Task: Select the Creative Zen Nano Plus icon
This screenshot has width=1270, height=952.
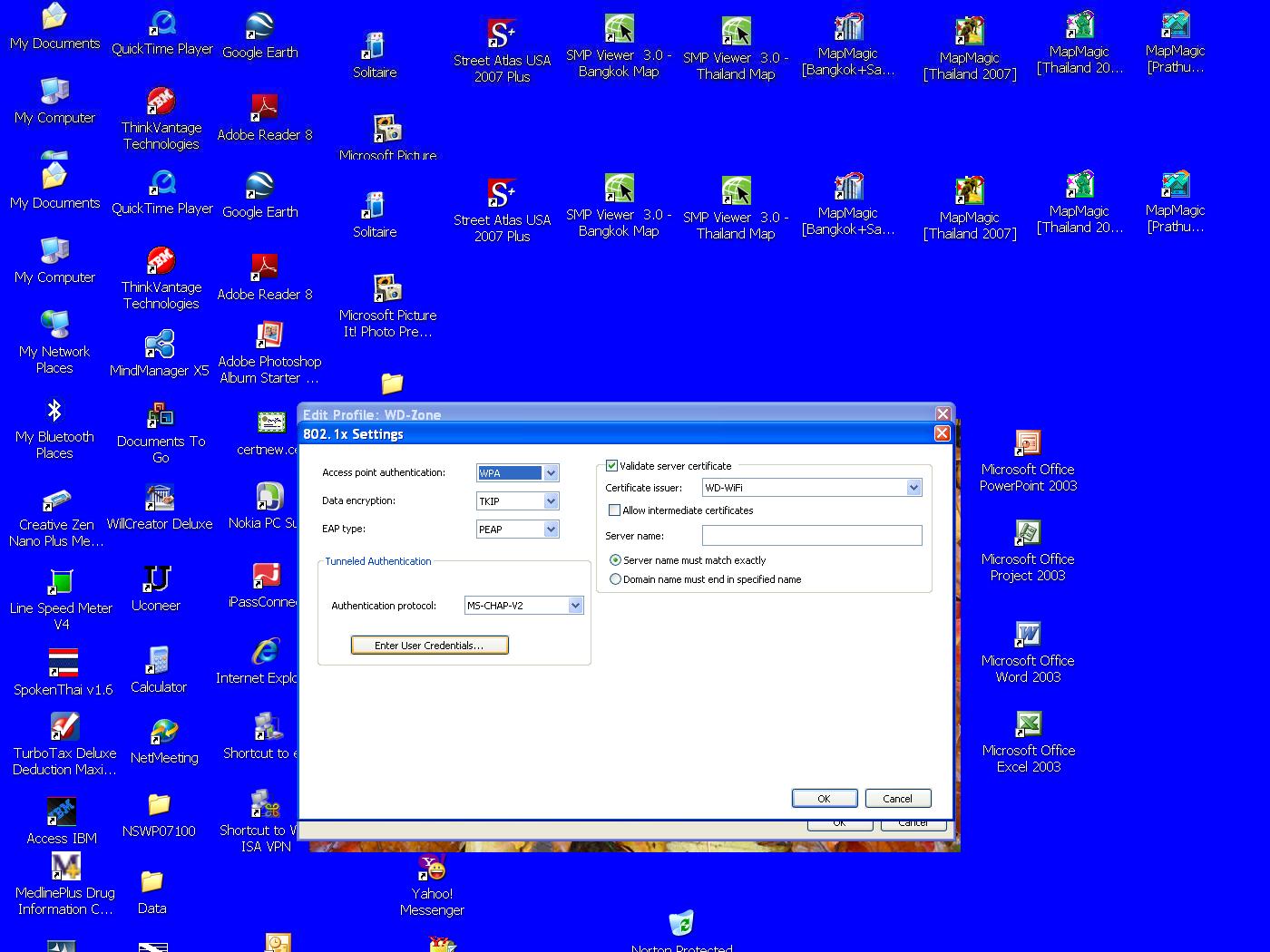Action: [x=56, y=500]
